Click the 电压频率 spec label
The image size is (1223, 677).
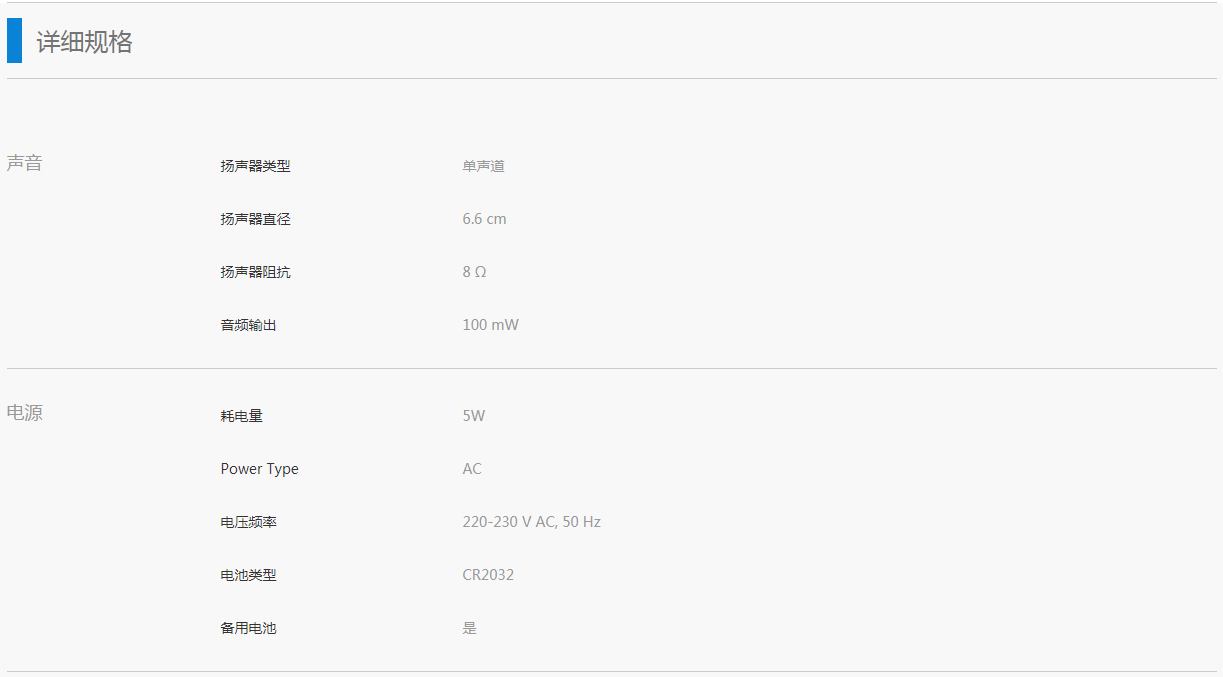(x=249, y=522)
